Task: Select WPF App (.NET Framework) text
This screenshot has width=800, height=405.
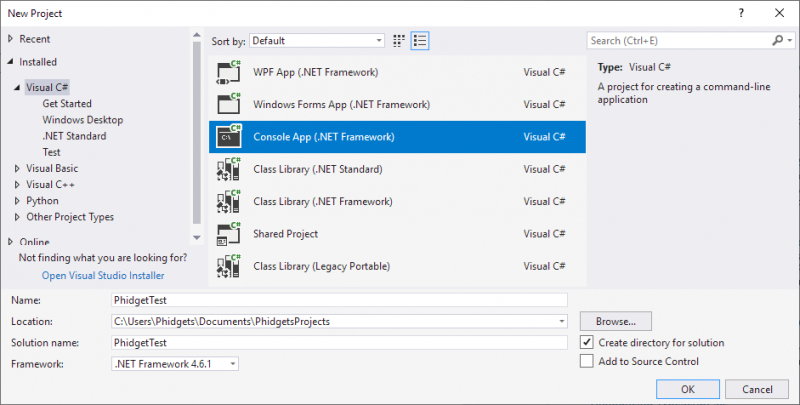Action: pos(316,72)
